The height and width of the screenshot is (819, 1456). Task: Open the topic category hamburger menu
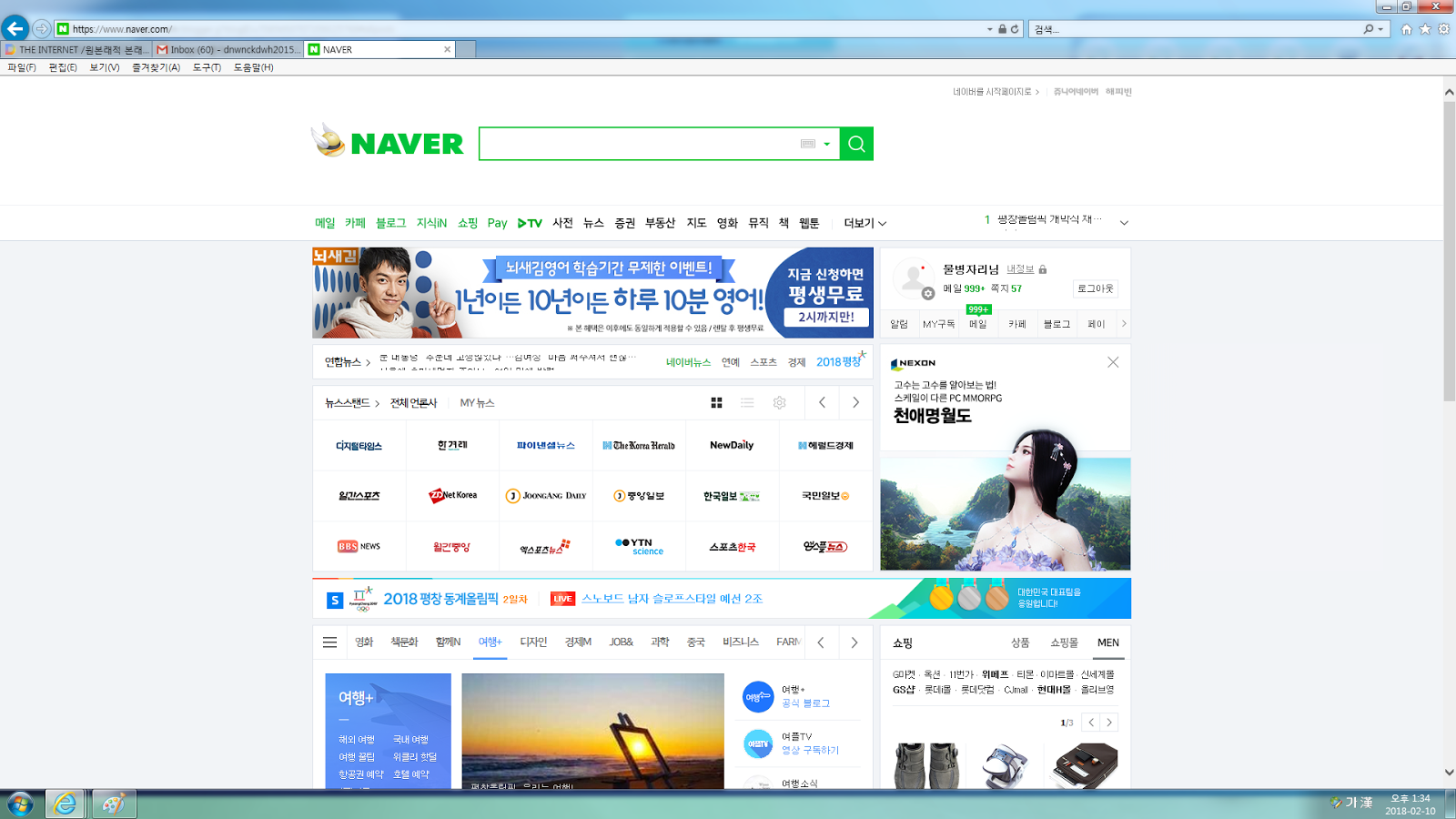(x=330, y=642)
